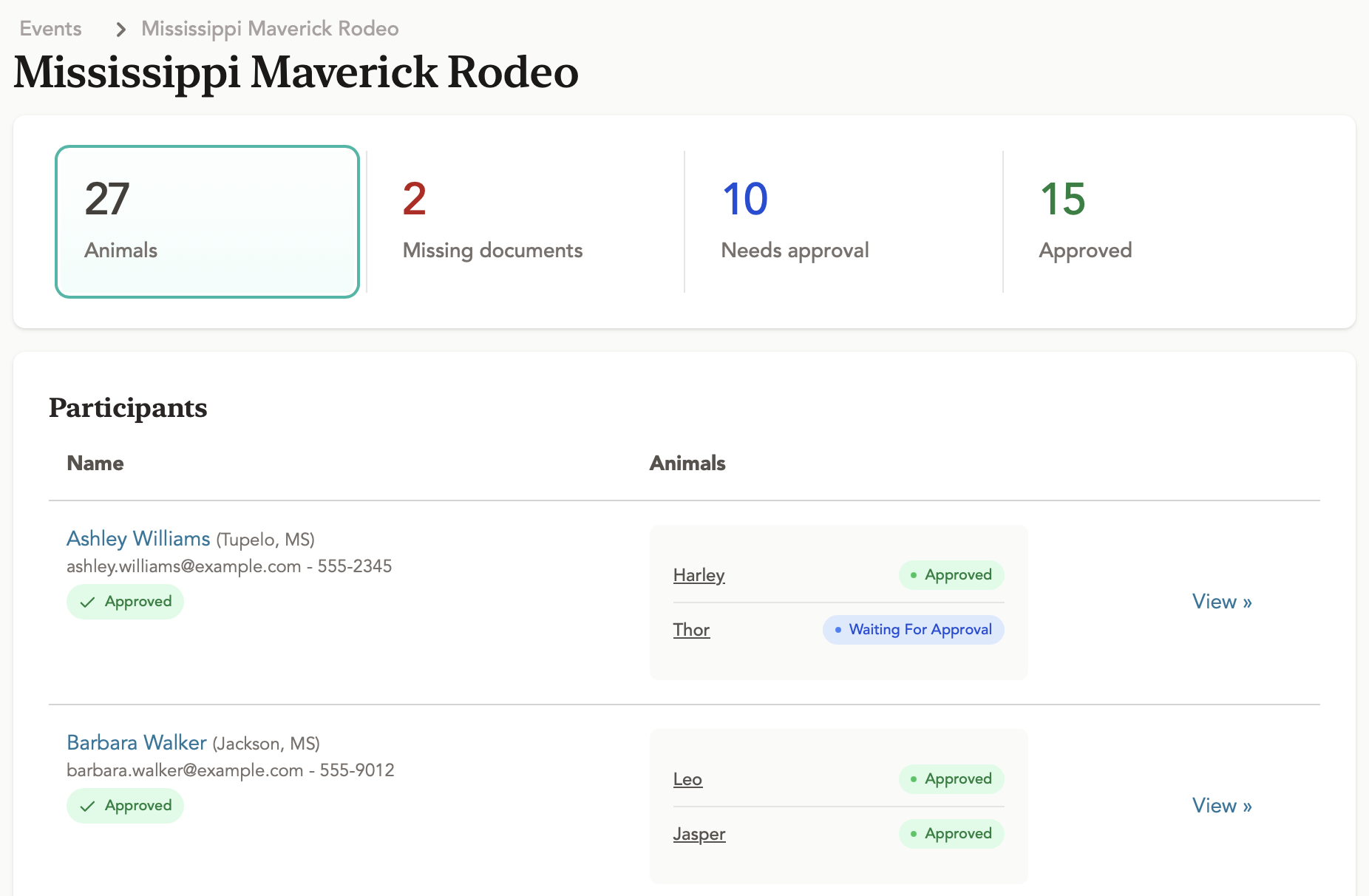The image size is (1369, 896).
Task: Open Ashley Williams' participant profile
Action: pos(138,539)
